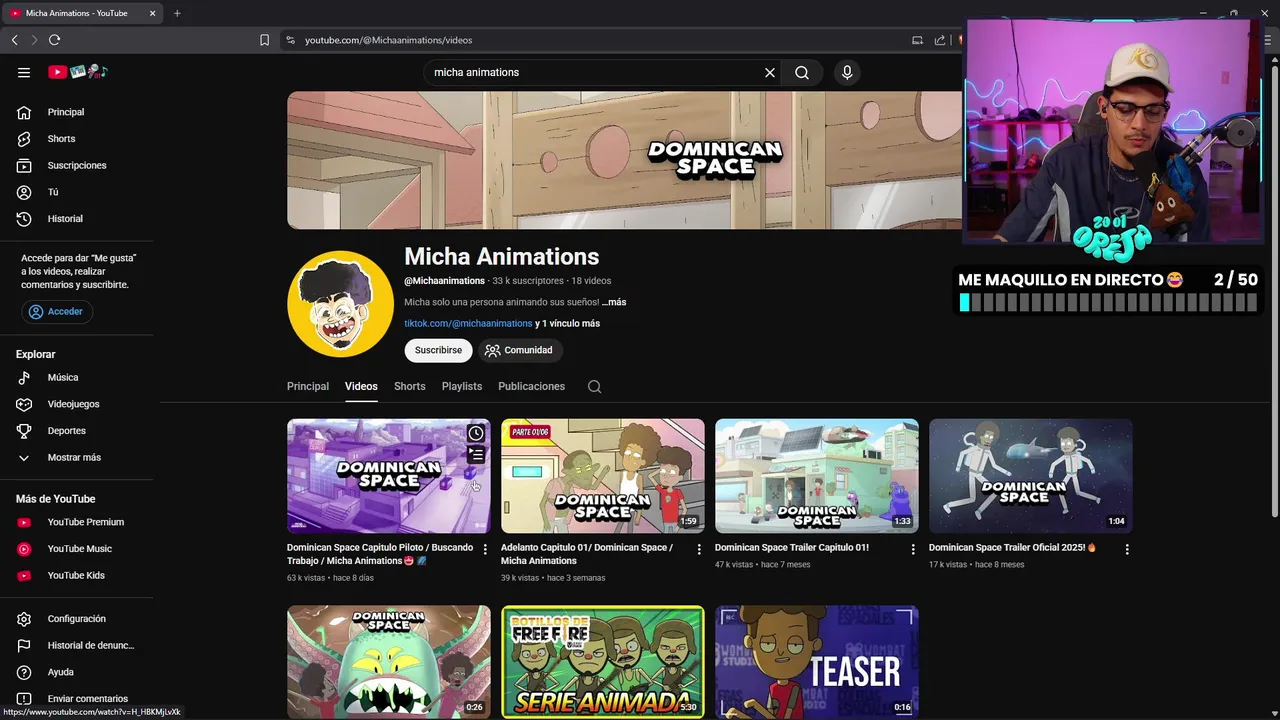
Task: Open Suscripciones in sidebar
Action: coord(77,165)
